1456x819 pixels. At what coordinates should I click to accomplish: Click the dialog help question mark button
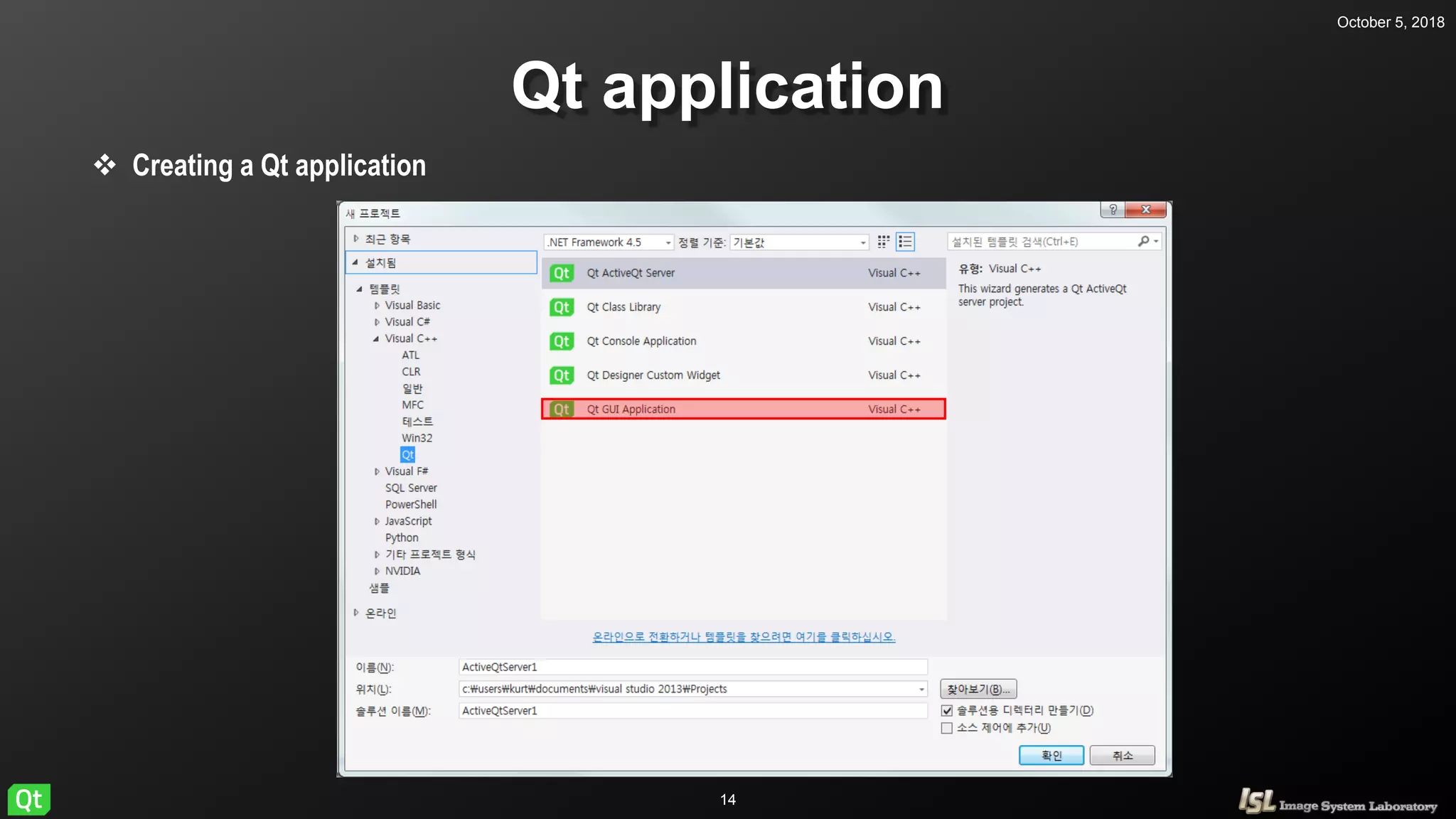[x=1113, y=210]
